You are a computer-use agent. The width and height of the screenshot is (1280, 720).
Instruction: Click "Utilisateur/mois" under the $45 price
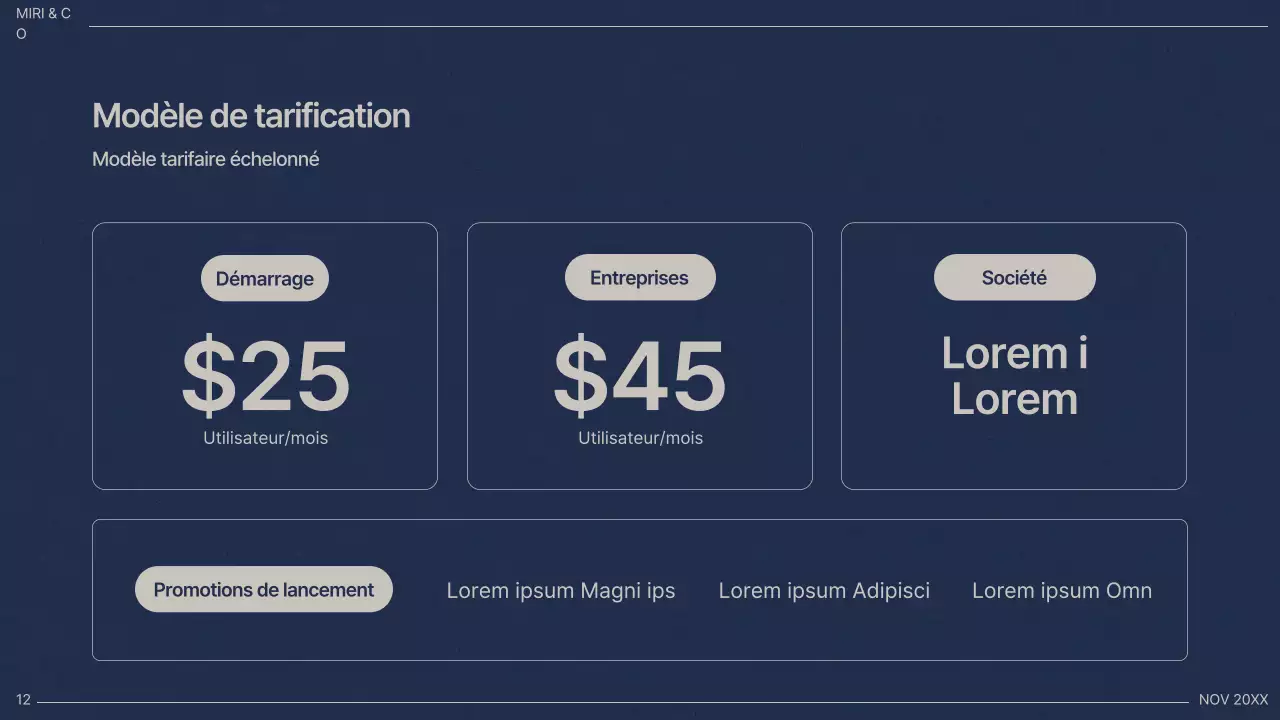point(640,438)
